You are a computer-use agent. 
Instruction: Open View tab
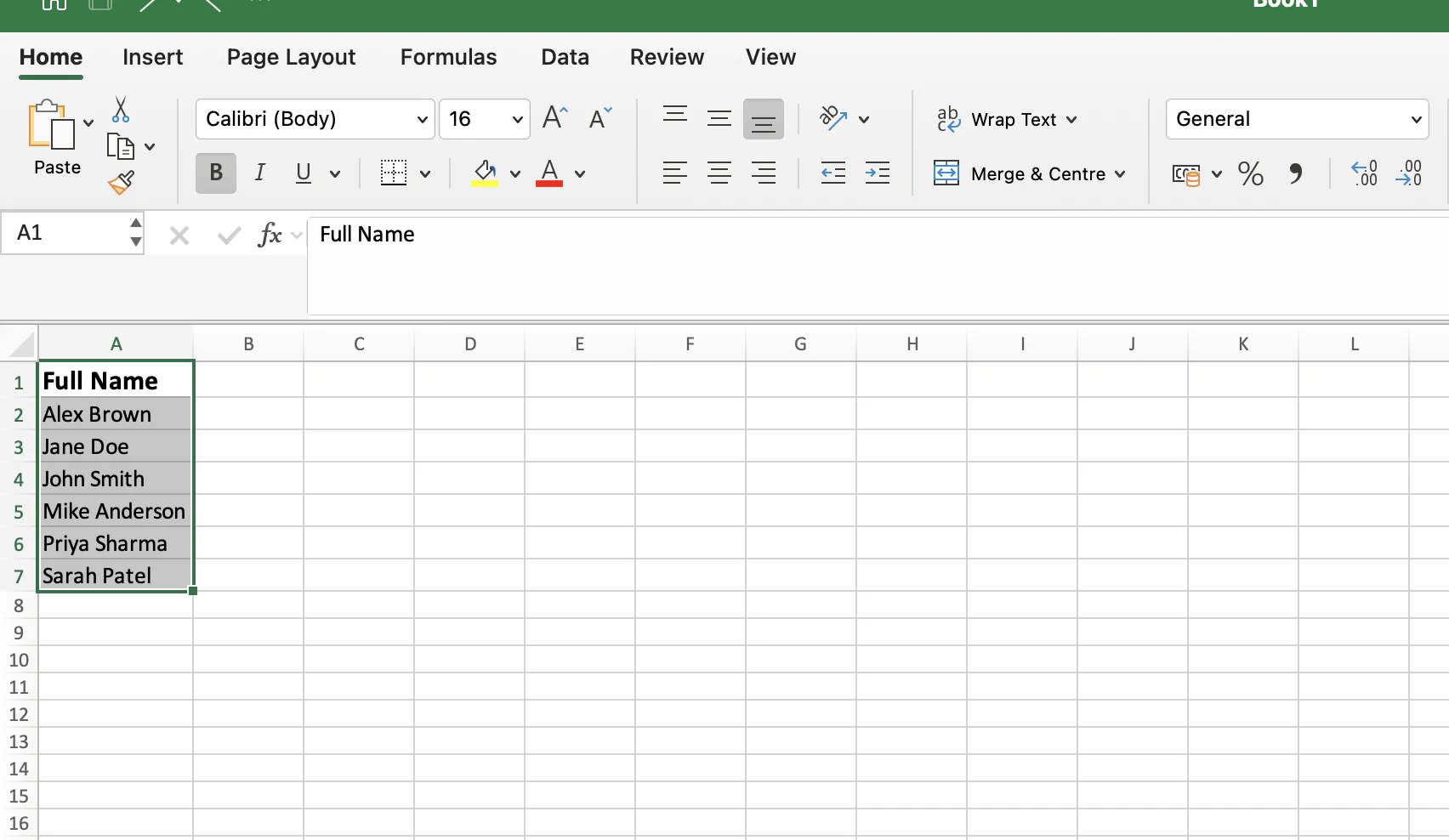coord(770,57)
